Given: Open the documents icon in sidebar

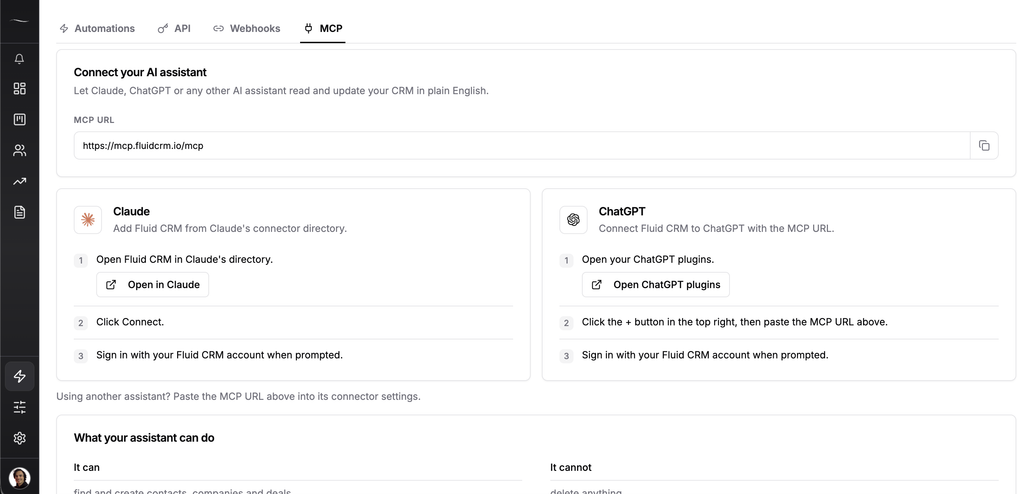Looking at the screenshot, I should coord(20,212).
